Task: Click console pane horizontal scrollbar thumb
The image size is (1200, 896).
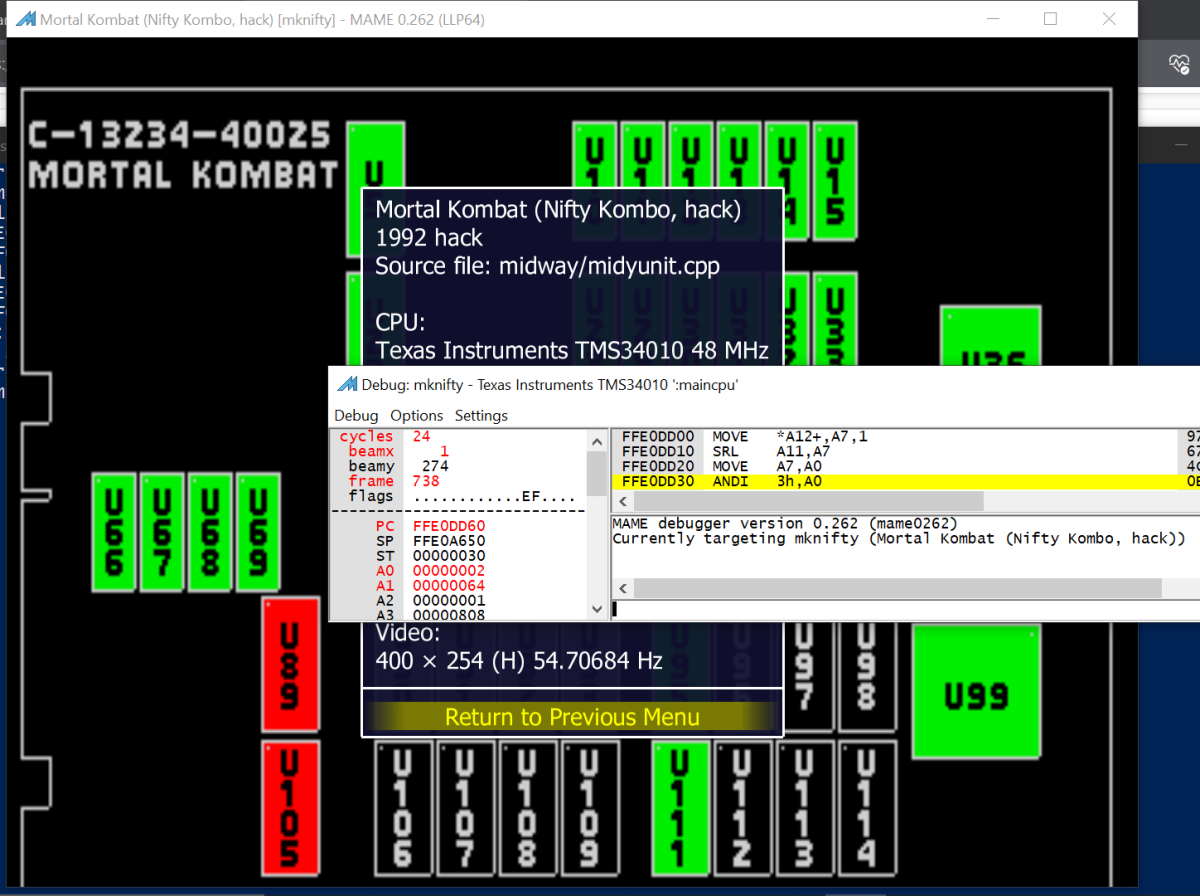Action: 897,590
